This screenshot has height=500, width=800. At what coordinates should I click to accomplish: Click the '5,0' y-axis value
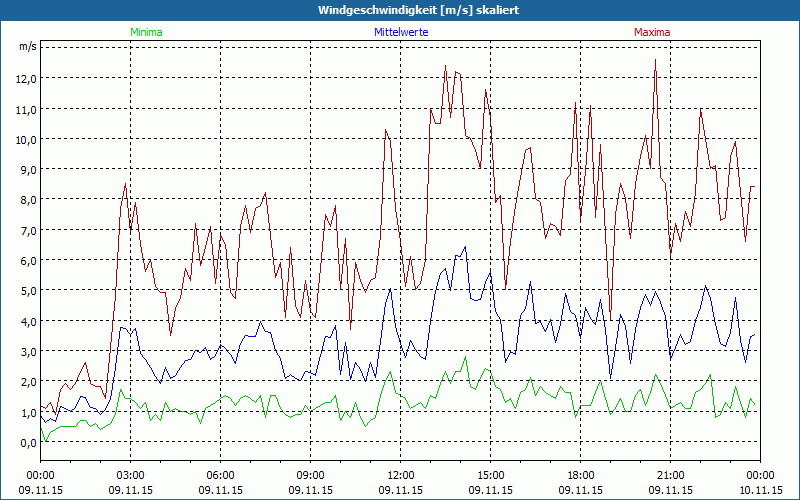point(29,291)
